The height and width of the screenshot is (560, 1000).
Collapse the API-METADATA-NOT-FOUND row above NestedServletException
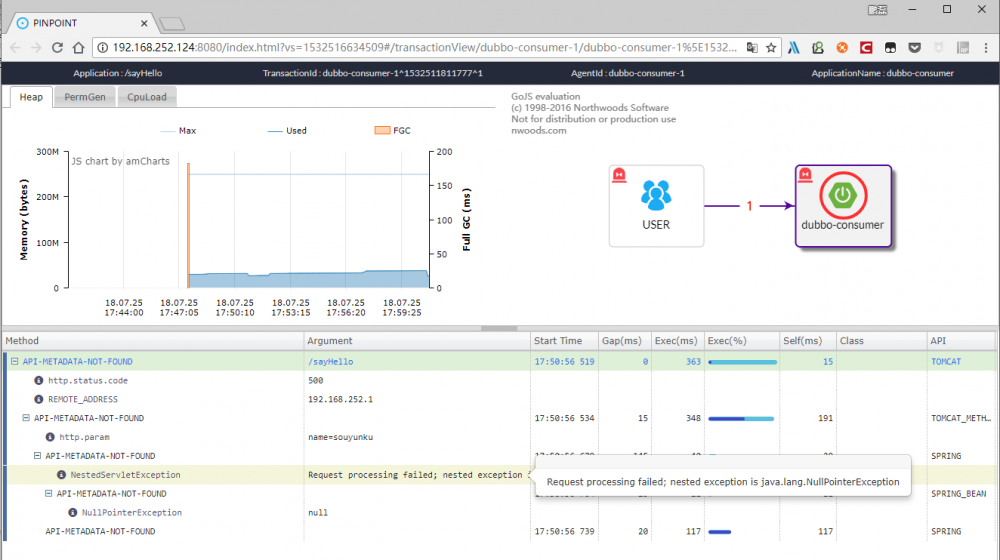point(37,455)
